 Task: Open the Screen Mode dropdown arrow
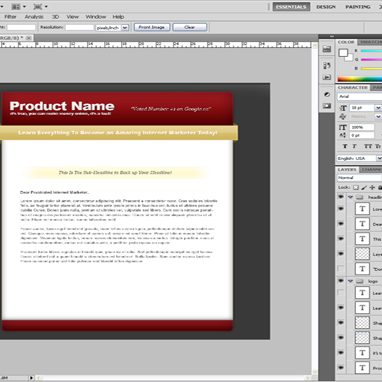click(46, 6)
